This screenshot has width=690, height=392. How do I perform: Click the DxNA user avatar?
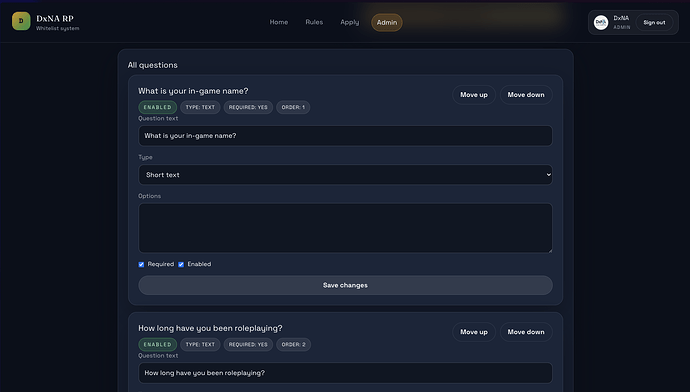point(601,22)
